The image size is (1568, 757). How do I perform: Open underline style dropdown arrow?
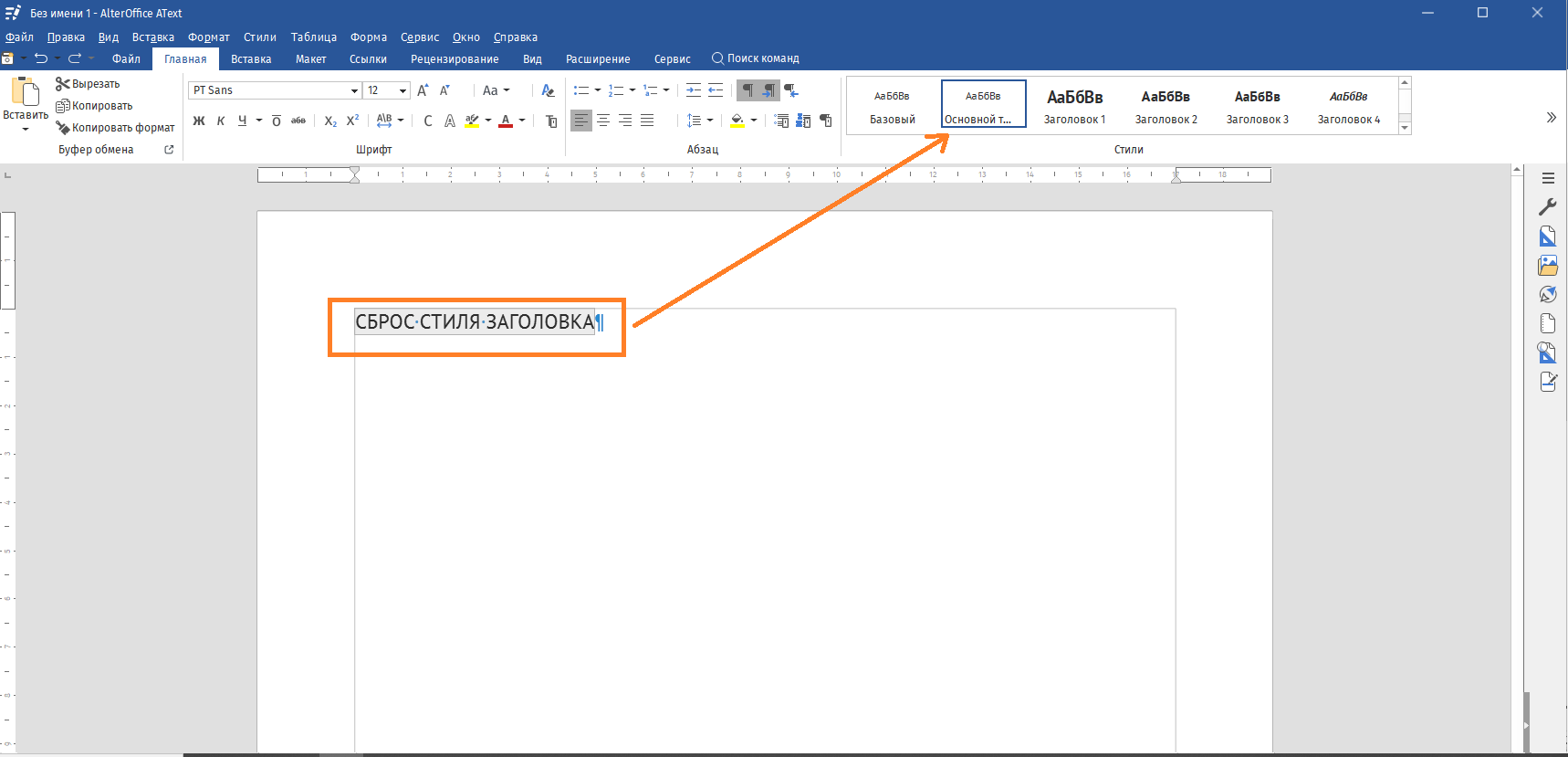259,121
